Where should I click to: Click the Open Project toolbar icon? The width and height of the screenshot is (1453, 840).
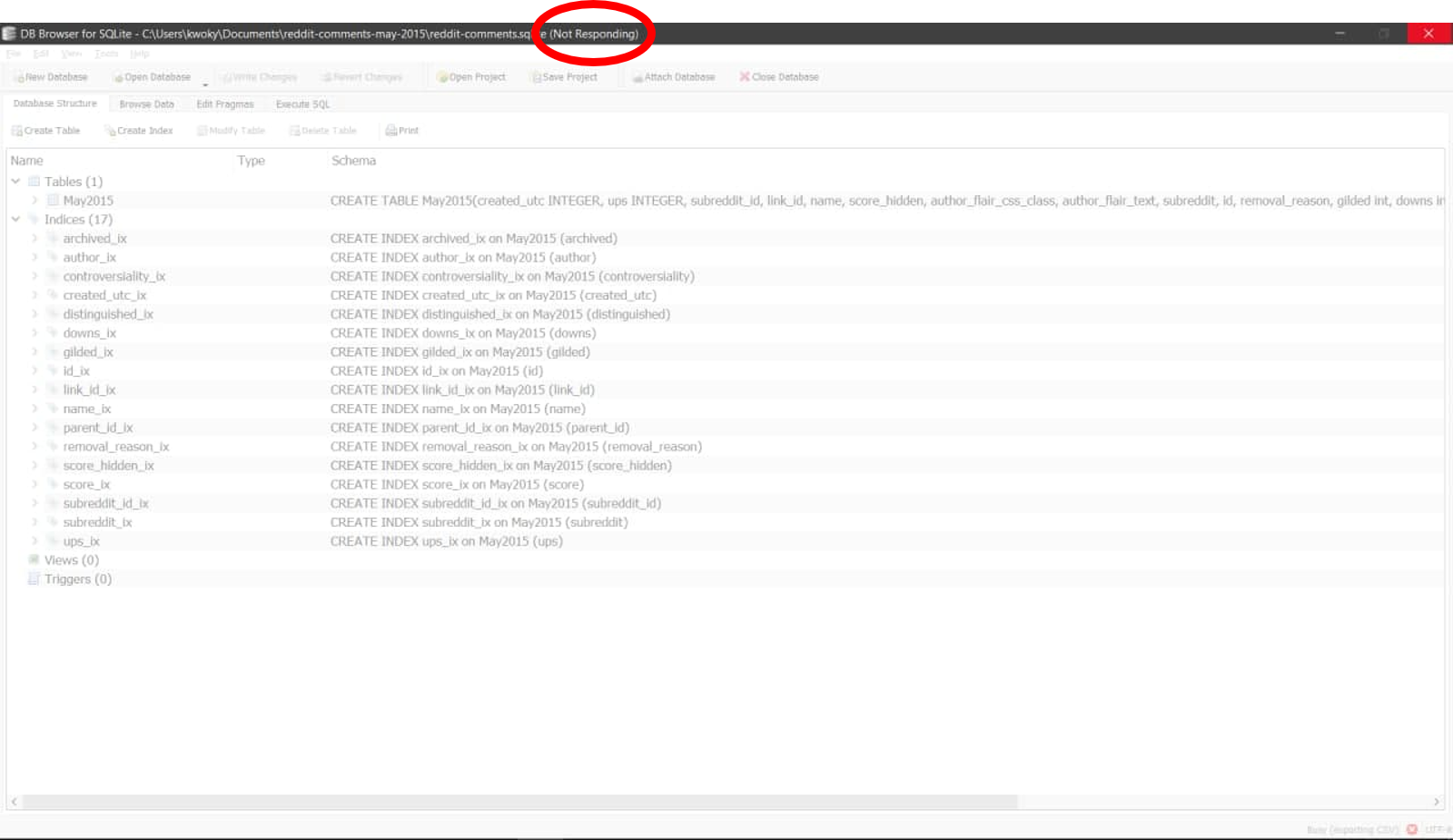coord(442,77)
